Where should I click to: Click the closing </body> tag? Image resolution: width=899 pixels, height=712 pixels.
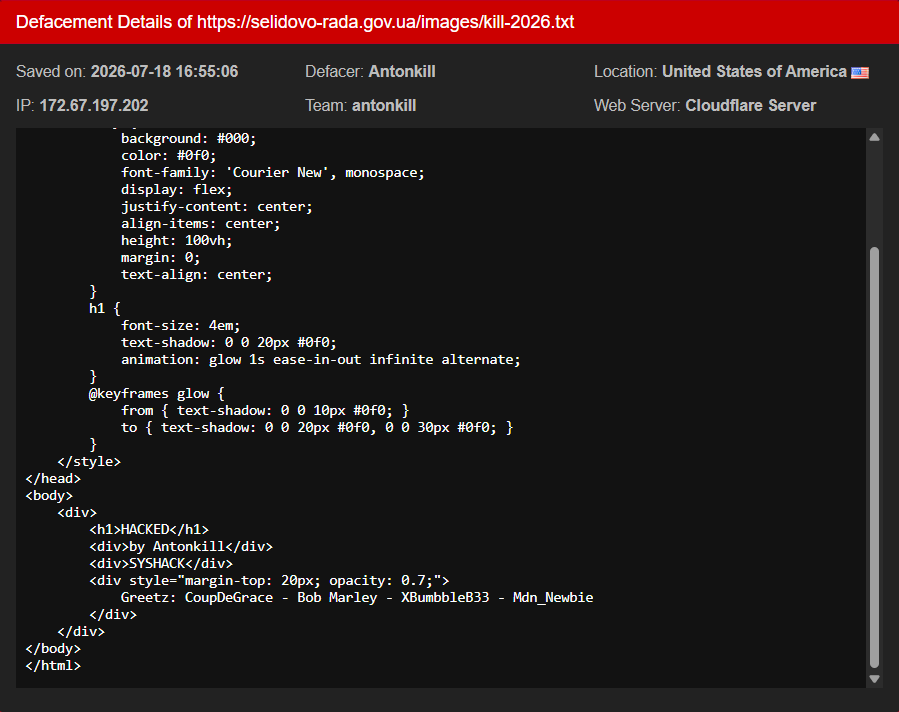(x=53, y=649)
